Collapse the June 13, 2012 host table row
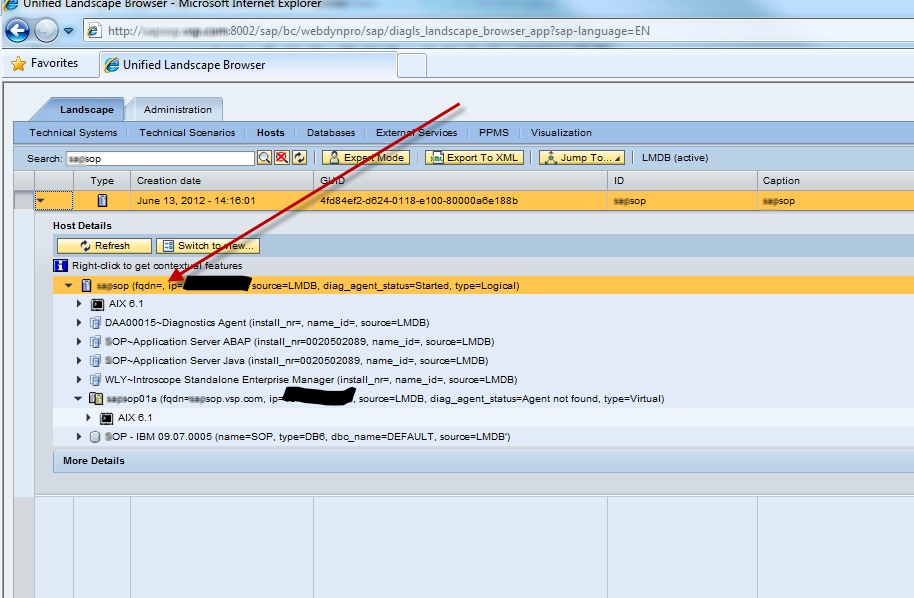Screen dimensions: 914x598 click(x=41, y=201)
